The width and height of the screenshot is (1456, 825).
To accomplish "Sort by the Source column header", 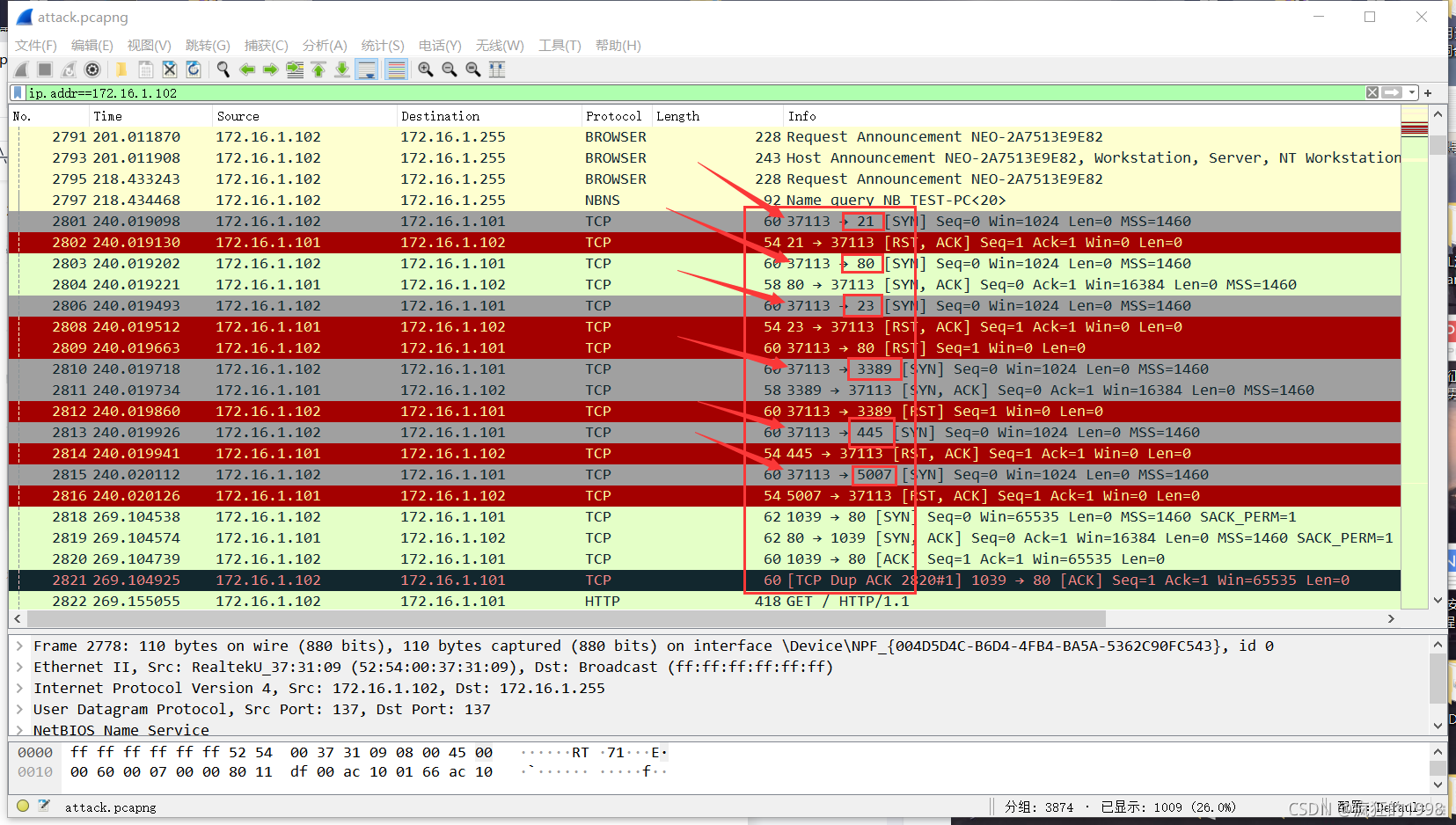I will [x=304, y=116].
